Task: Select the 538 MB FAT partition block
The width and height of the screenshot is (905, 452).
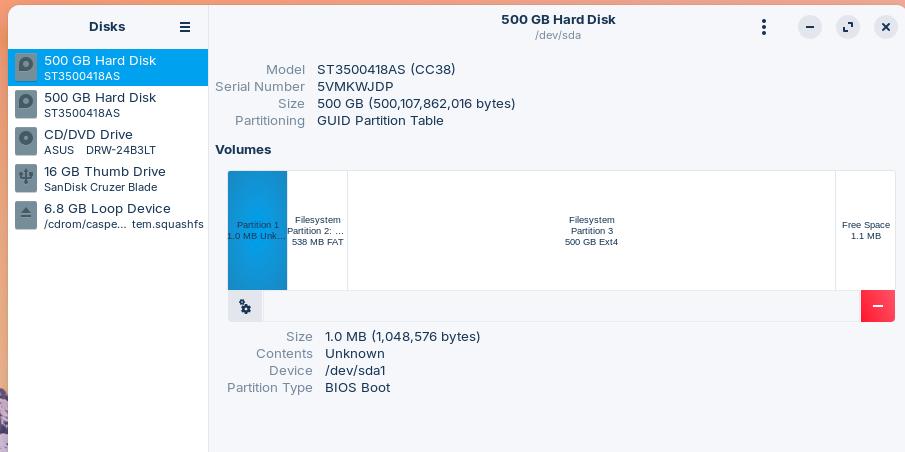Action: click(x=317, y=230)
